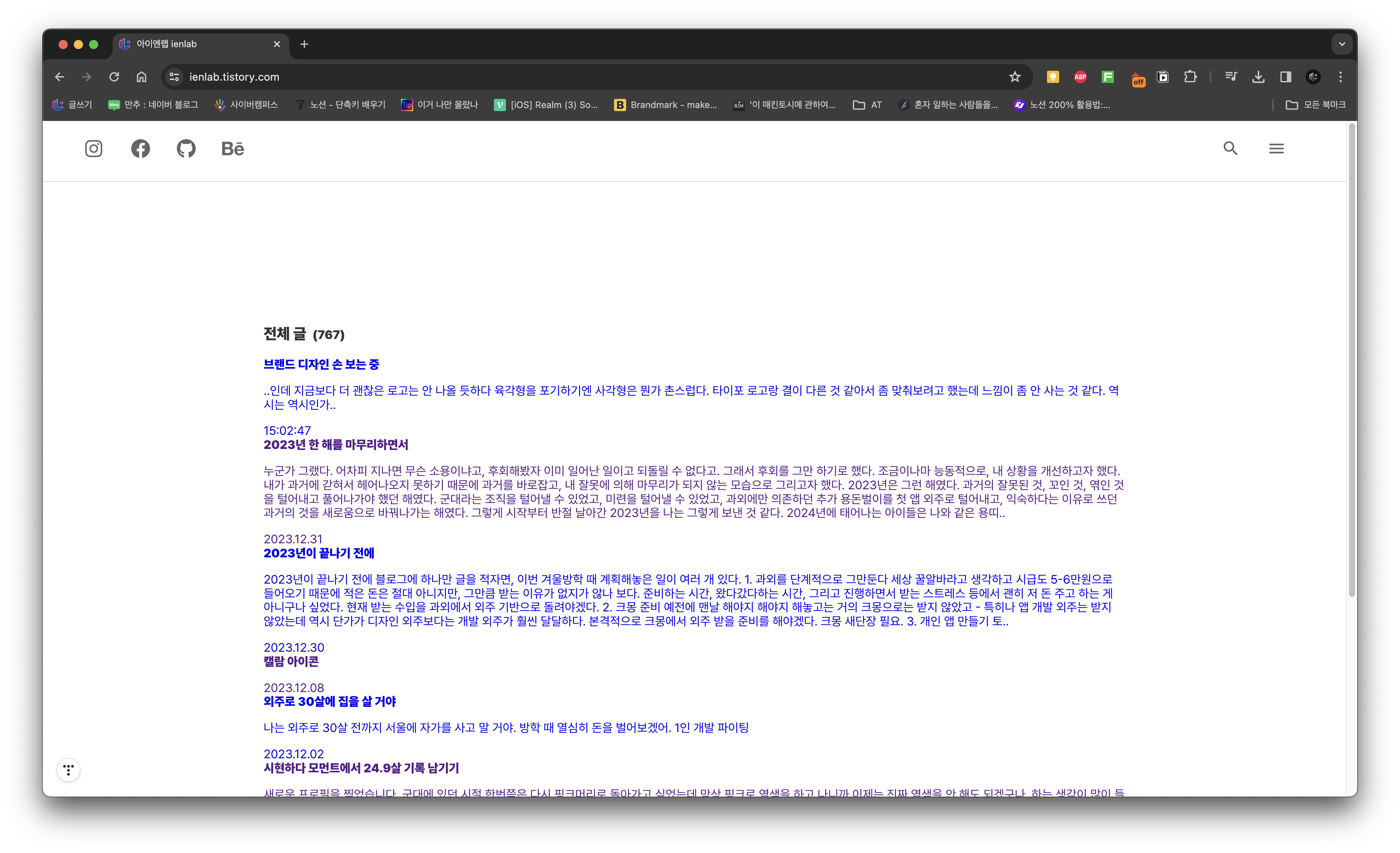
Task: Toggle the Chrome side panel
Action: pos(1285,77)
